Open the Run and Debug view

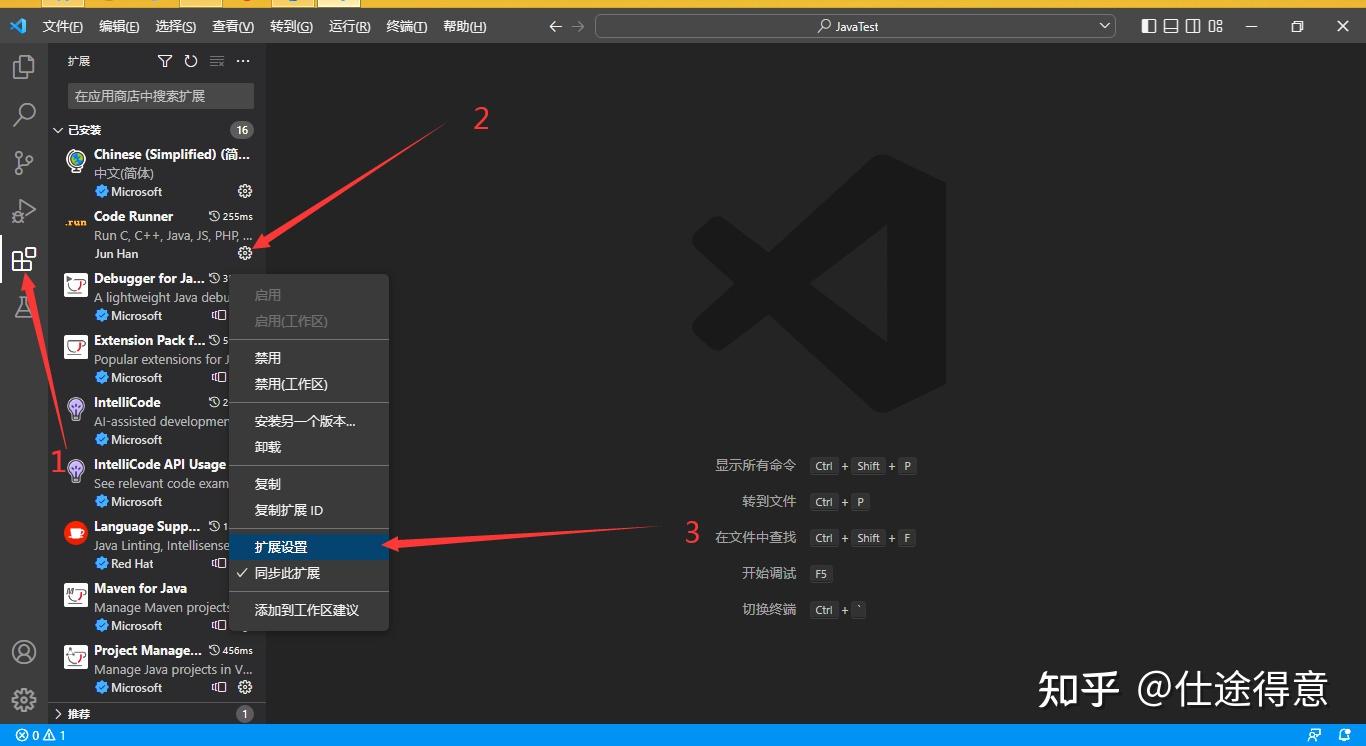point(24,211)
